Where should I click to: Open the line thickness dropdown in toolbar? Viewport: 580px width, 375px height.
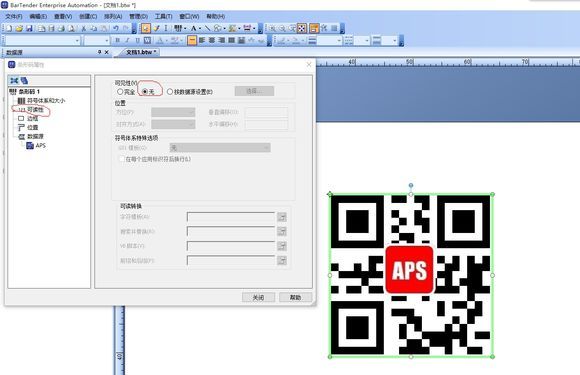[x=339, y=40]
